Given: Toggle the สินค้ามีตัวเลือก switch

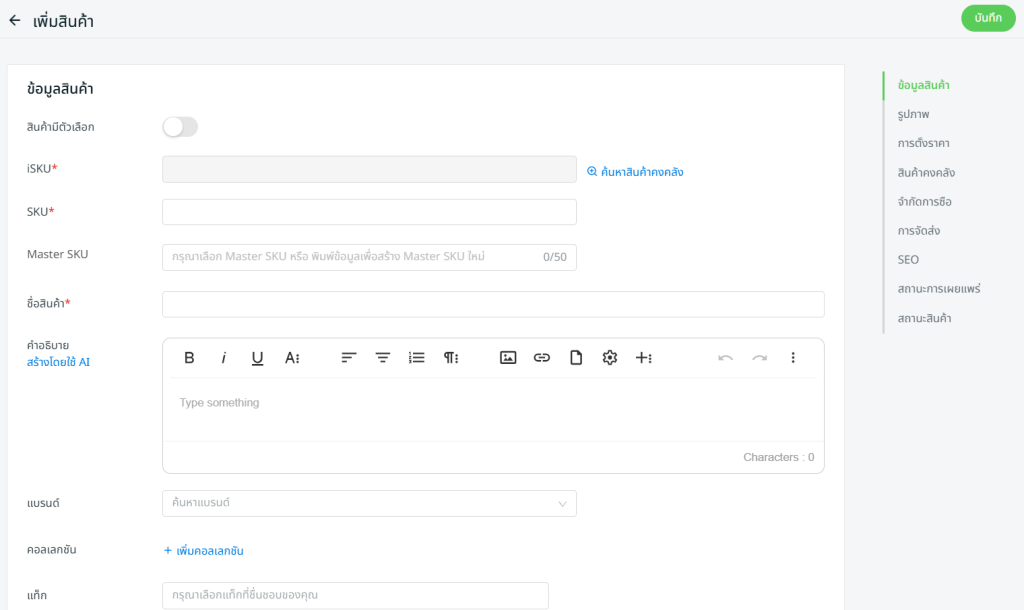Looking at the screenshot, I should pos(180,127).
